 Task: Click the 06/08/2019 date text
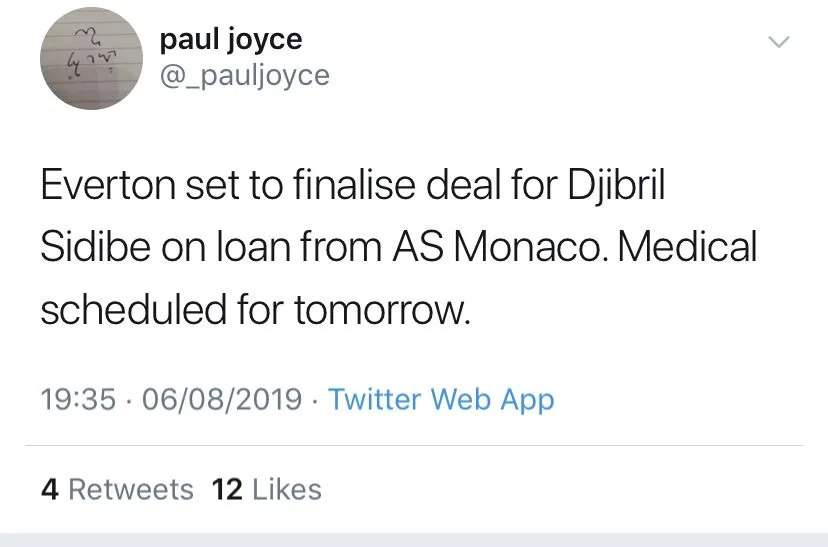click(x=222, y=400)
